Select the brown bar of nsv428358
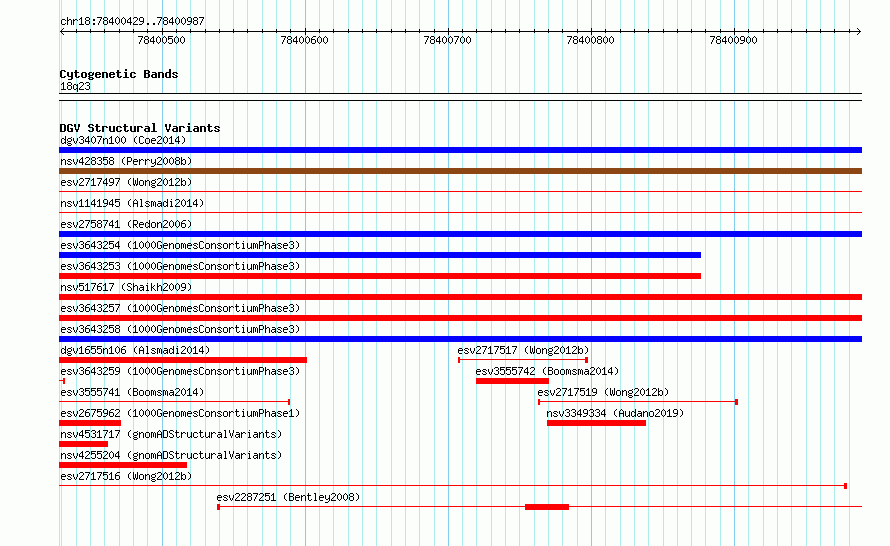 tap(460, 171)
